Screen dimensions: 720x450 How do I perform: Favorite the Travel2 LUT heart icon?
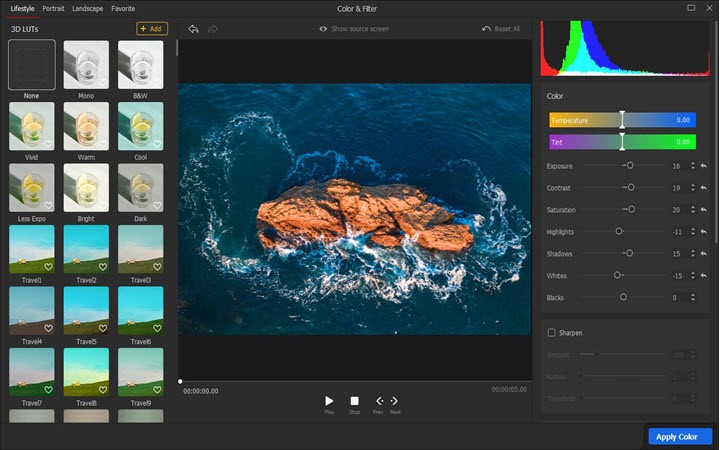102,268
